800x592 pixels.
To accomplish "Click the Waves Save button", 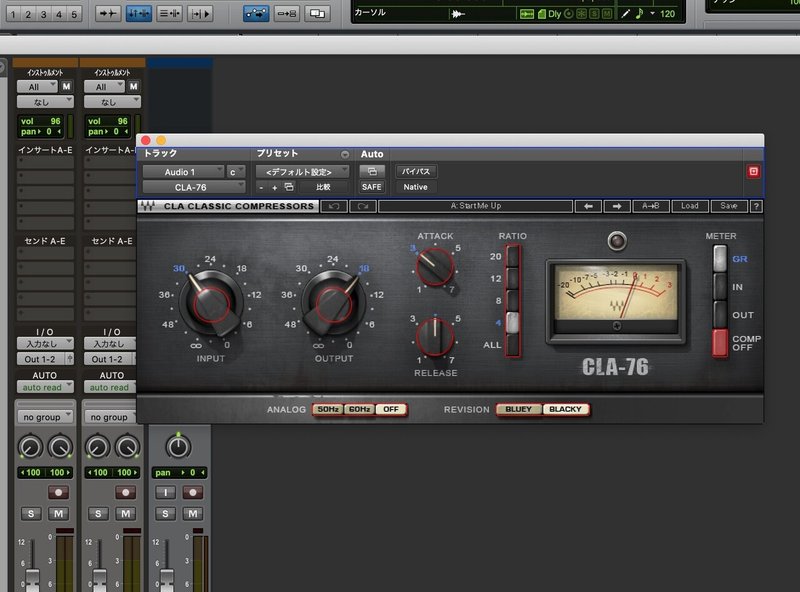I will coord(729,206).
